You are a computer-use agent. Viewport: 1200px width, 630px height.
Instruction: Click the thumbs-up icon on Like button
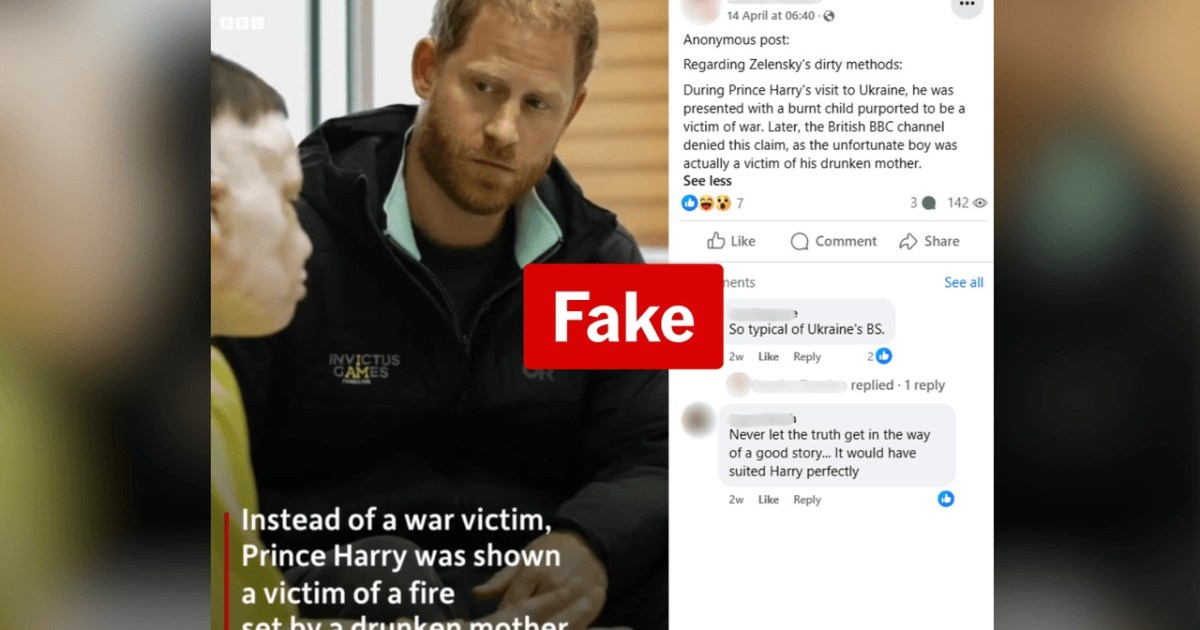coord(716,241)
